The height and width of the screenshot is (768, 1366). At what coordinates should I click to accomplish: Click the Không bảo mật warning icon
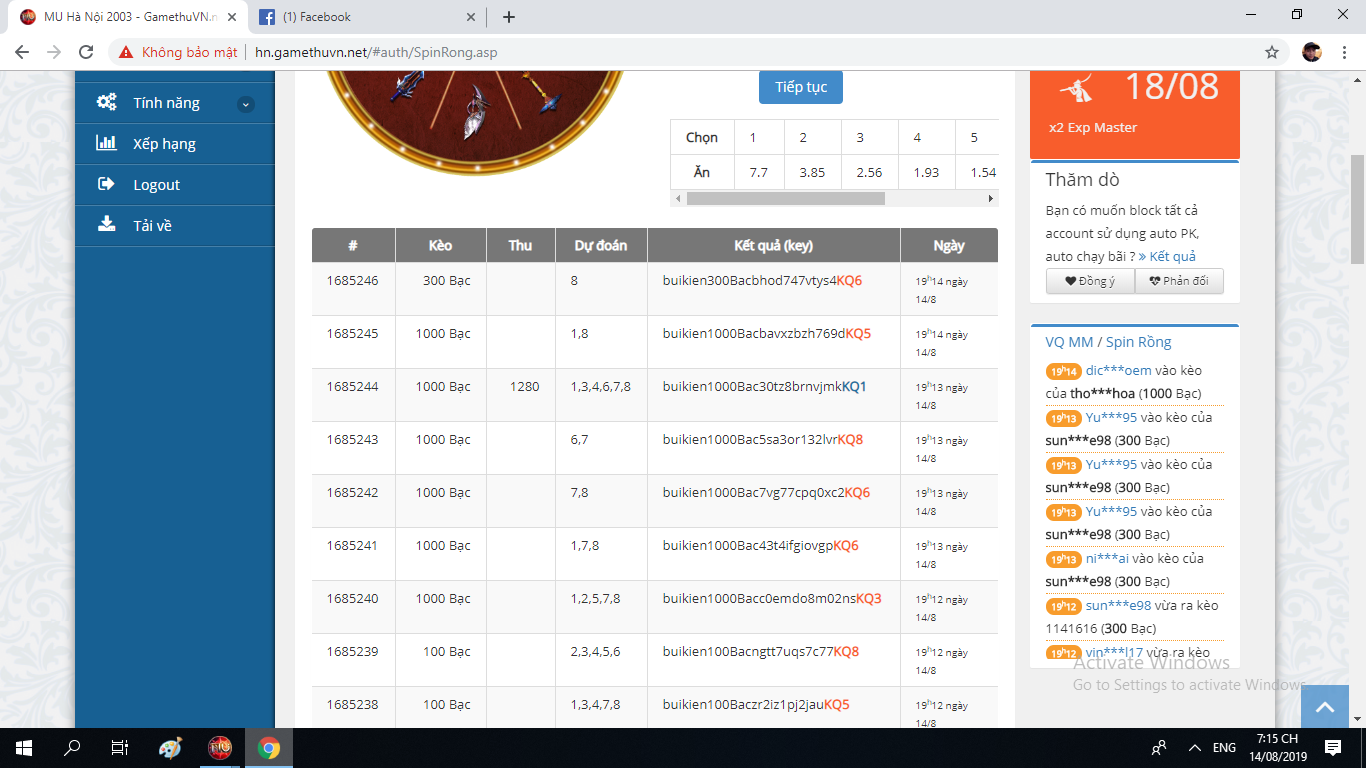[x=126, y=52]
